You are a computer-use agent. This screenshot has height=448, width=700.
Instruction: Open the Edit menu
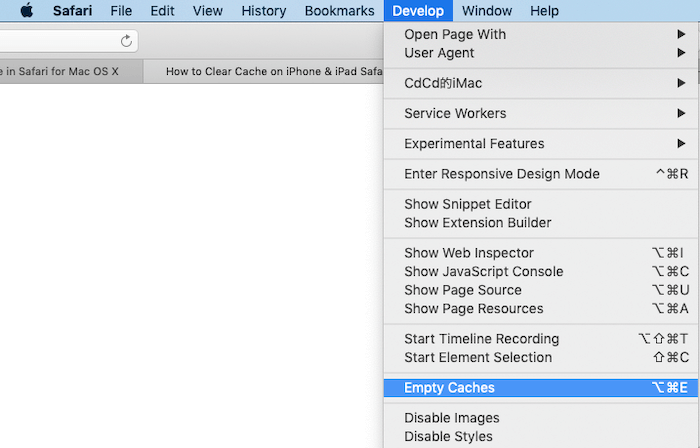162,11
